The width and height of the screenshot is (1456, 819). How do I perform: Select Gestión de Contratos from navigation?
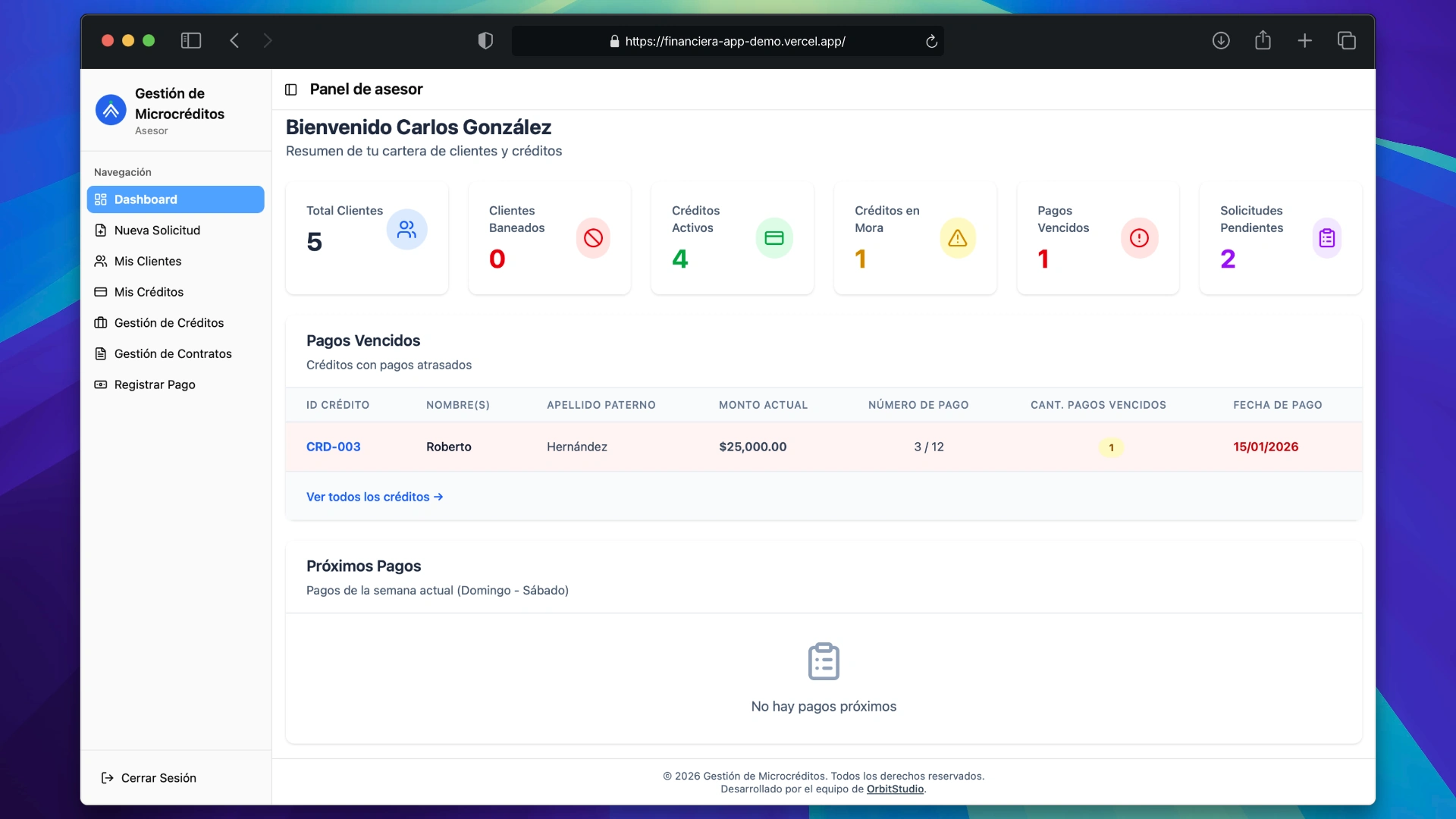point(173,354)
